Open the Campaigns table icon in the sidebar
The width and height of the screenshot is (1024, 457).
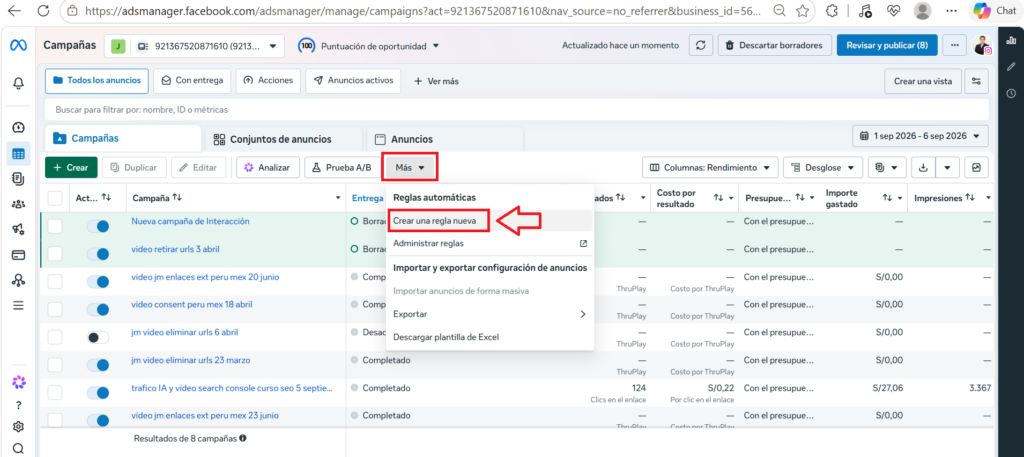[18, 155]
